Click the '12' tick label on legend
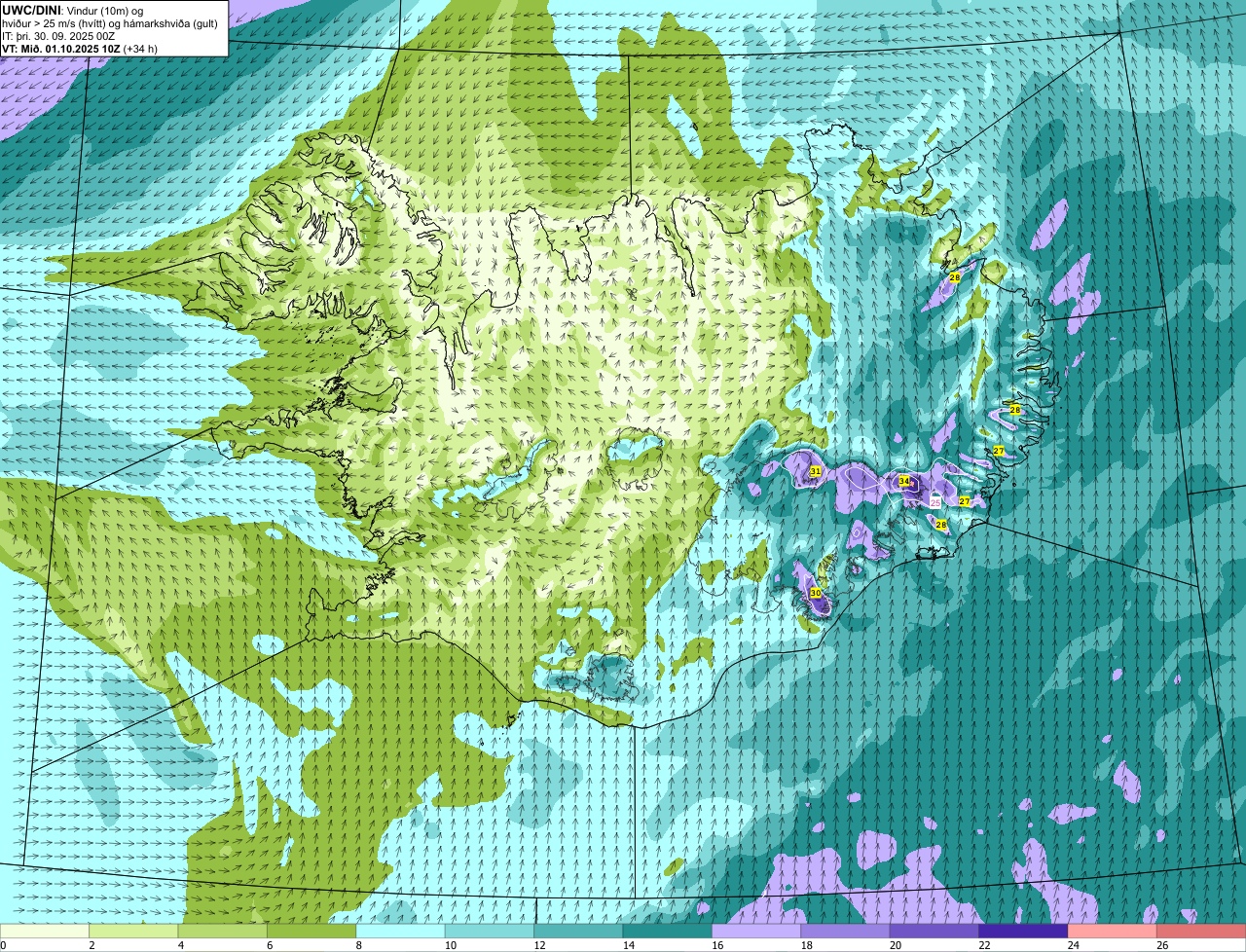Image resolution: width=1246 pixels, height=952 pixels. click(x=539, y=945)
